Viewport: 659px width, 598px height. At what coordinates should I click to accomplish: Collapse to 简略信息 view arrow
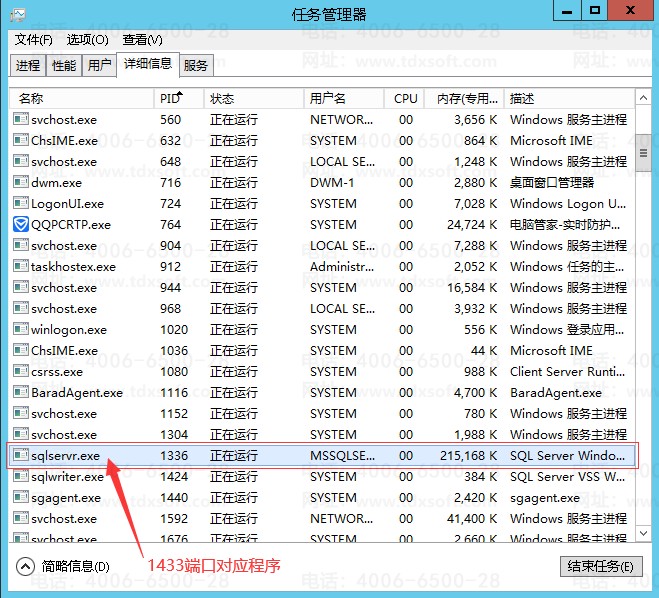[x=24, y=567]
